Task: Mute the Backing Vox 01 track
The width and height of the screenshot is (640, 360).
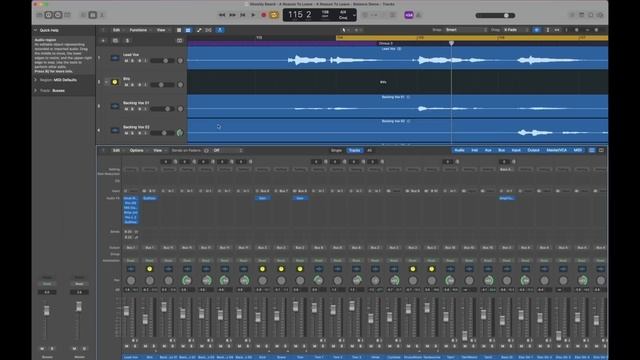Action: point(126,109)
